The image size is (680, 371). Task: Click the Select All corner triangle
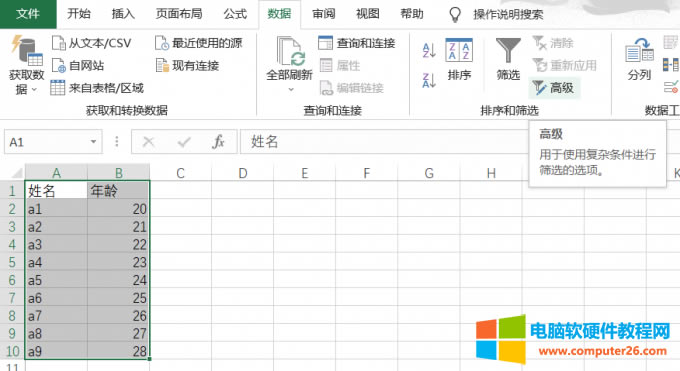click(x=16, y=174)
